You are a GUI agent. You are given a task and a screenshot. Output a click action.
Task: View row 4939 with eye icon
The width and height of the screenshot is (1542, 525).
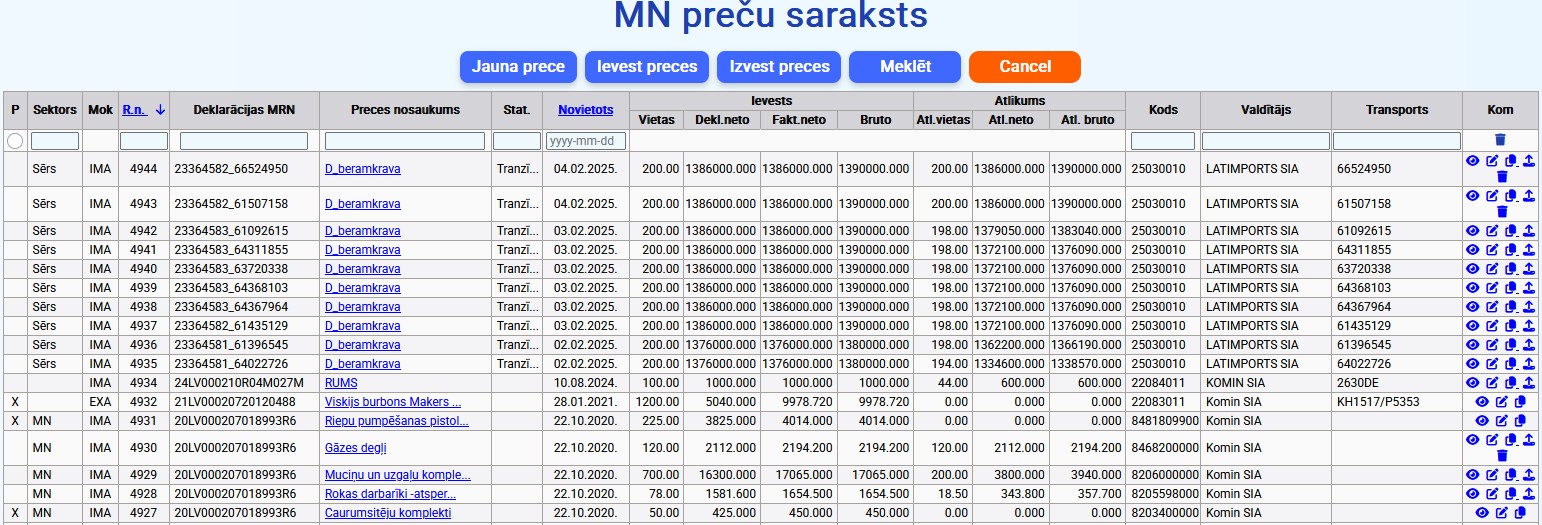point(1472,288)
